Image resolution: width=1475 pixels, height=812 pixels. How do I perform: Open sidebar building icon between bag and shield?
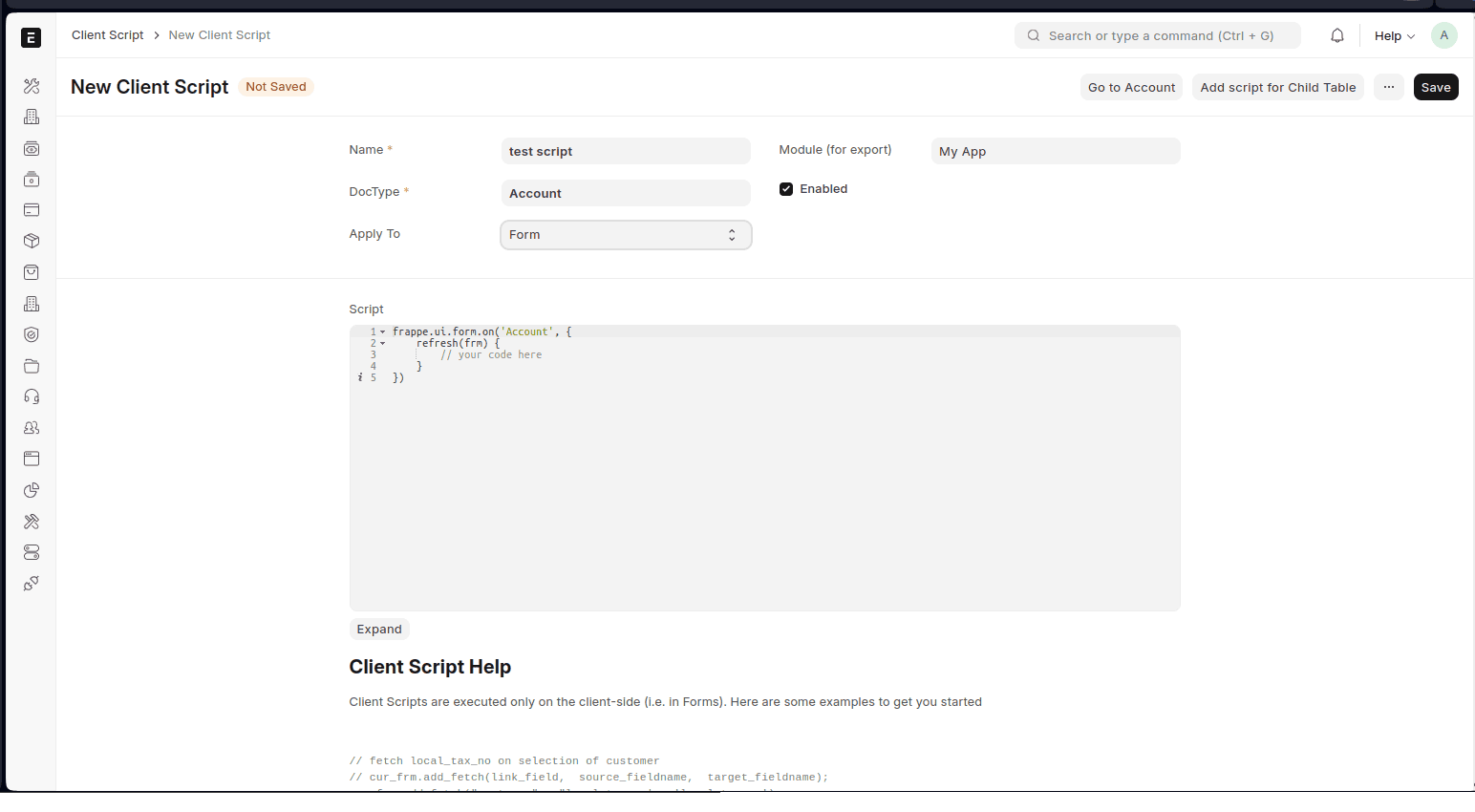click(32, 304)
